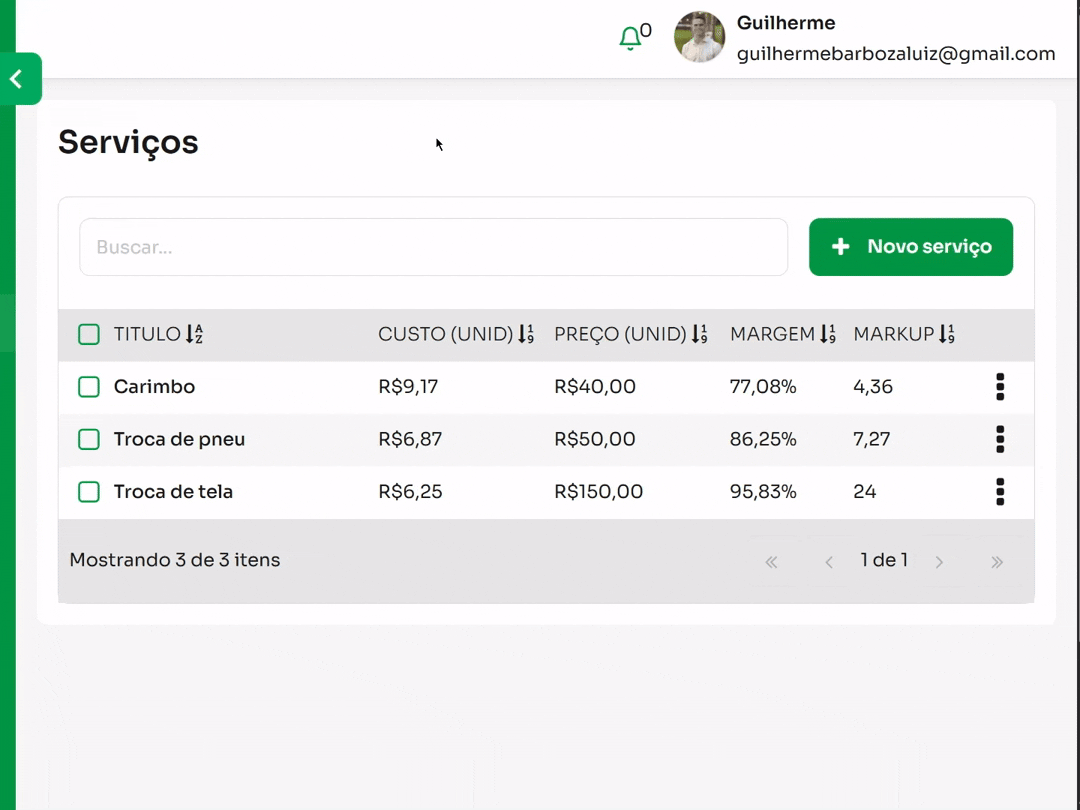Toggle the select-all checkbox in table header
The height and width of the screenshot is (810, 1080).
pos(89,334)
